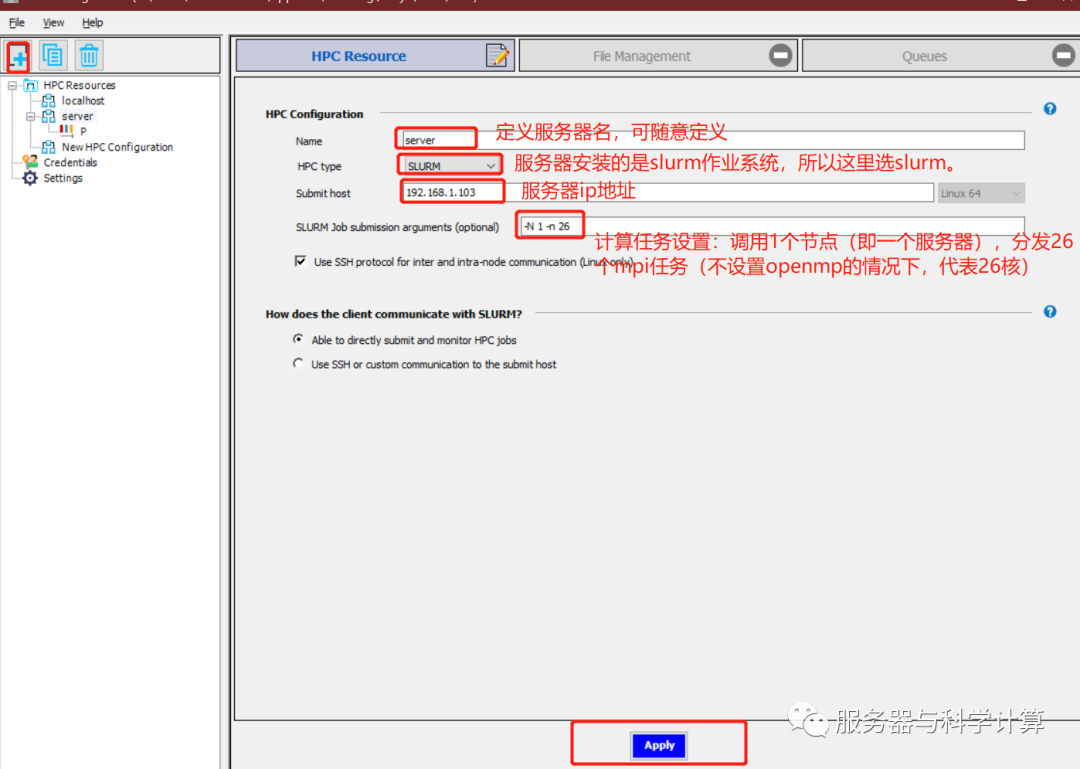The image size is (1080, 769).
Task: Switch to the File Management tab
Action: 658,55
